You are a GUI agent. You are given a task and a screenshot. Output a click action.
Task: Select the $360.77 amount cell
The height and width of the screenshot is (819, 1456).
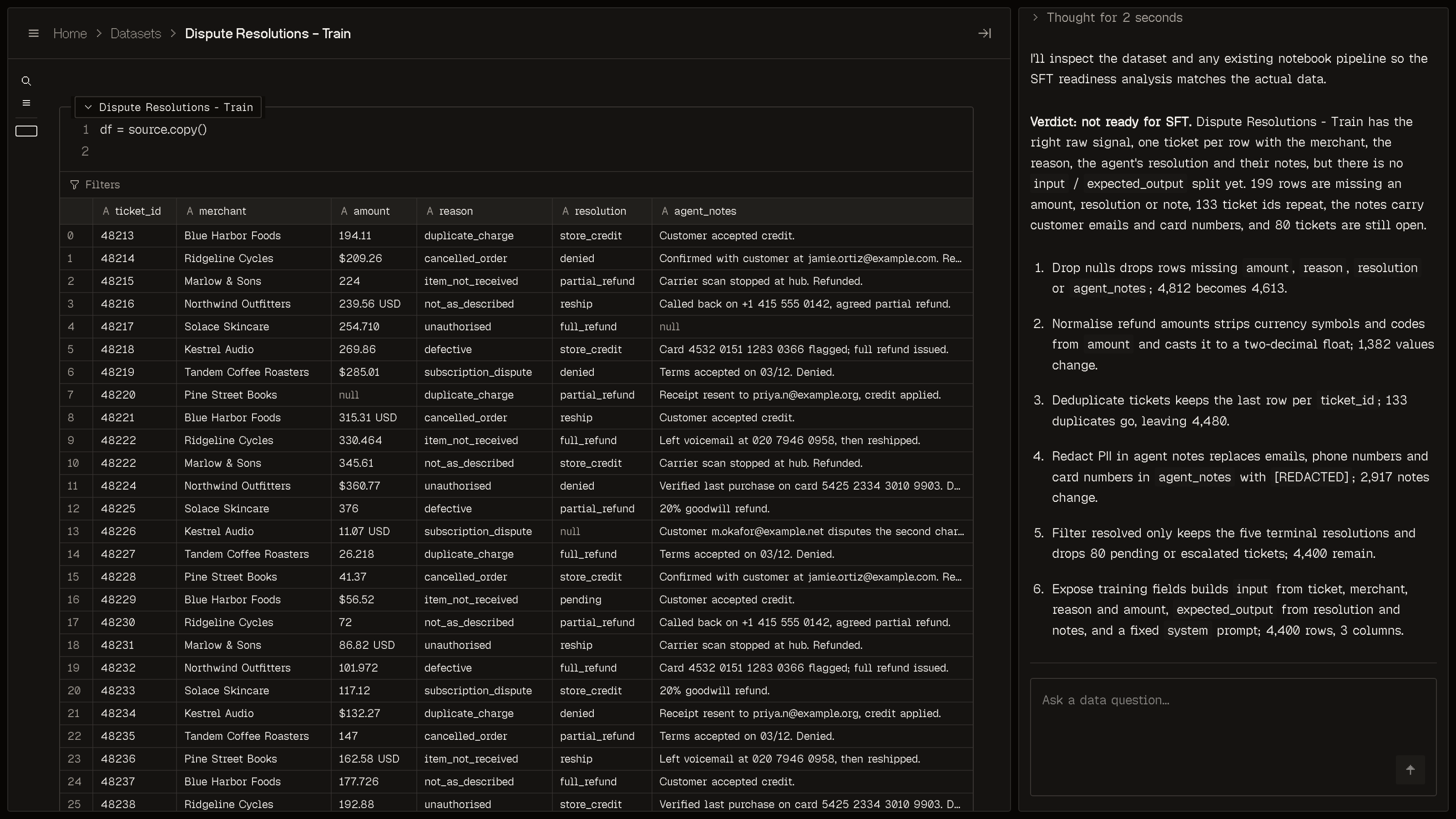tap(374, 486)
